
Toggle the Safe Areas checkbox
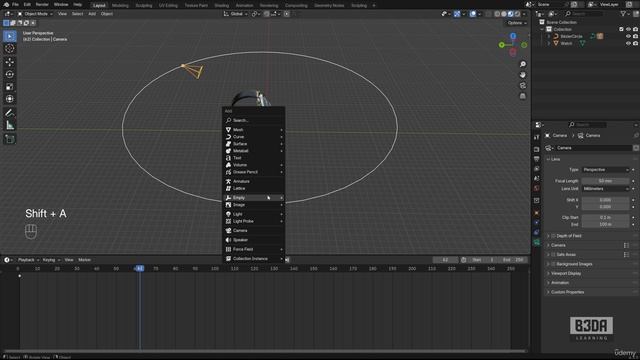tap(553, 255)
